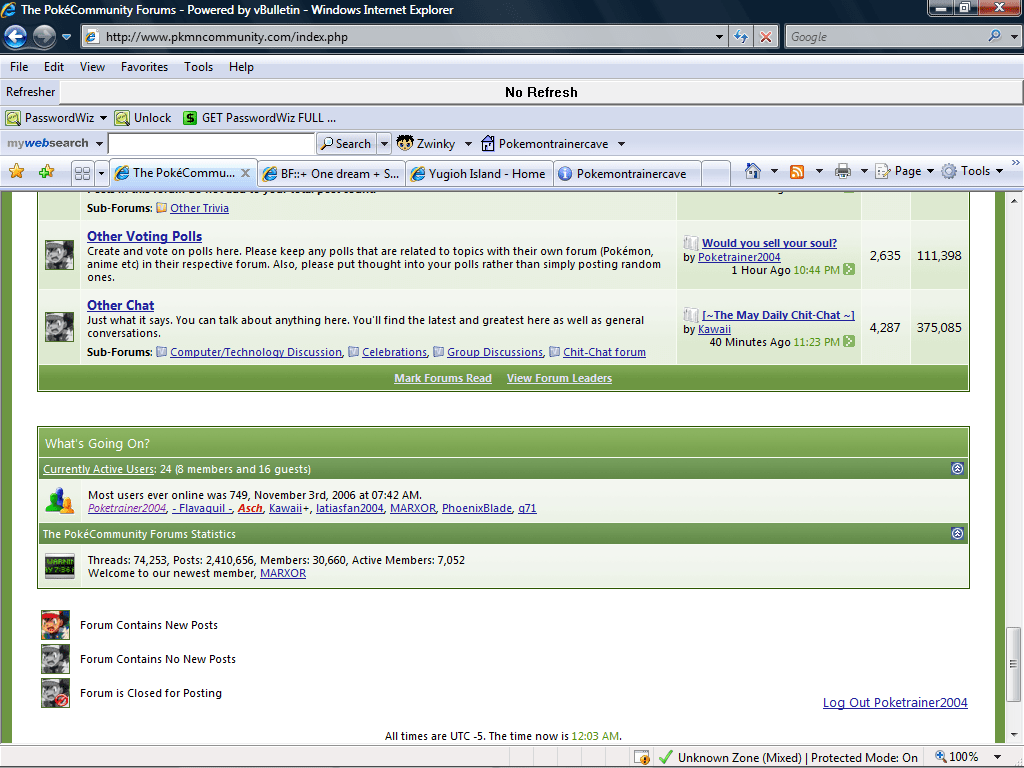This screenshot has width=1024, height=768.
Task: Open Favorites Center star icon
Action: click(16, 172)
